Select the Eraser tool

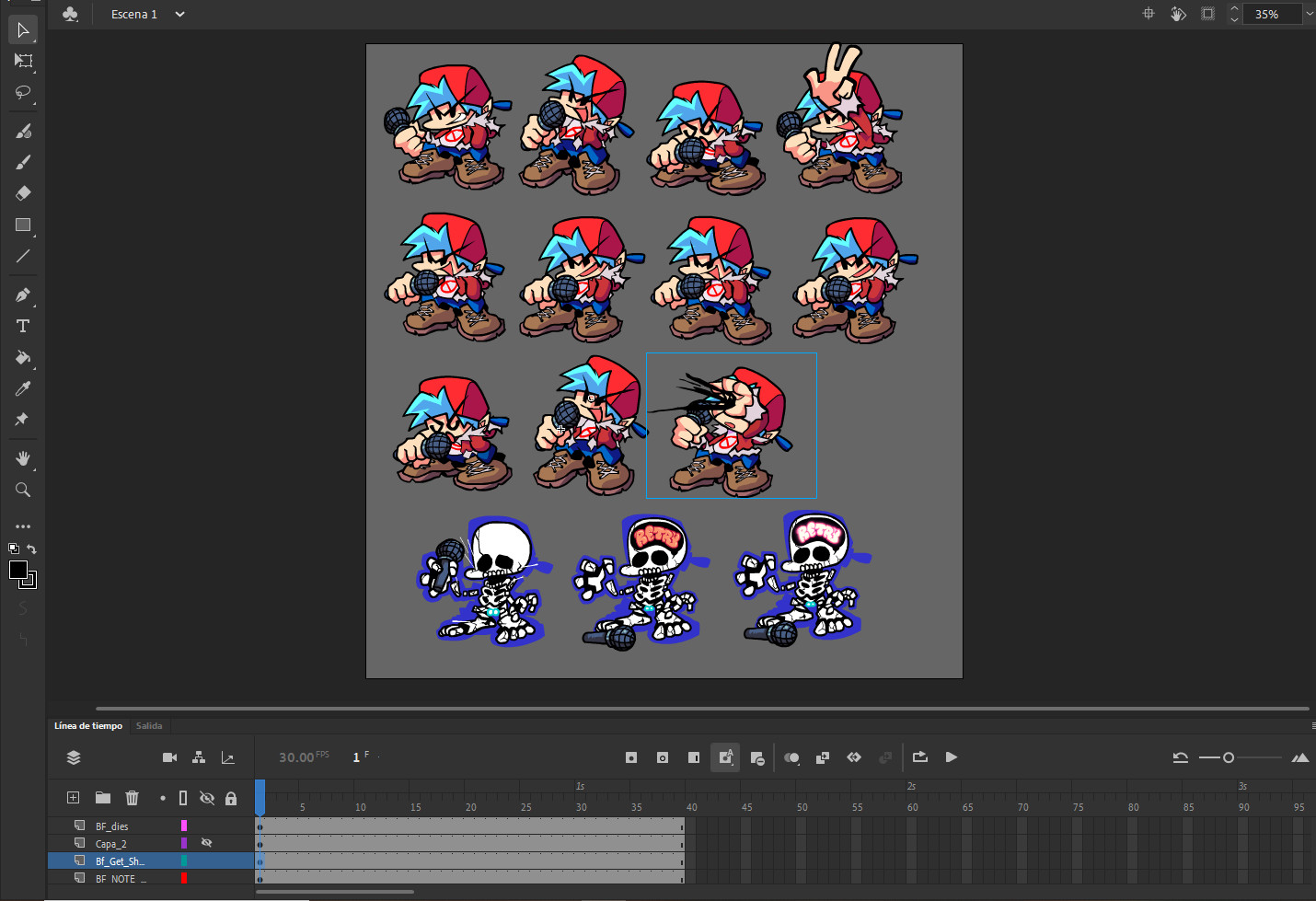pos(23,193)
